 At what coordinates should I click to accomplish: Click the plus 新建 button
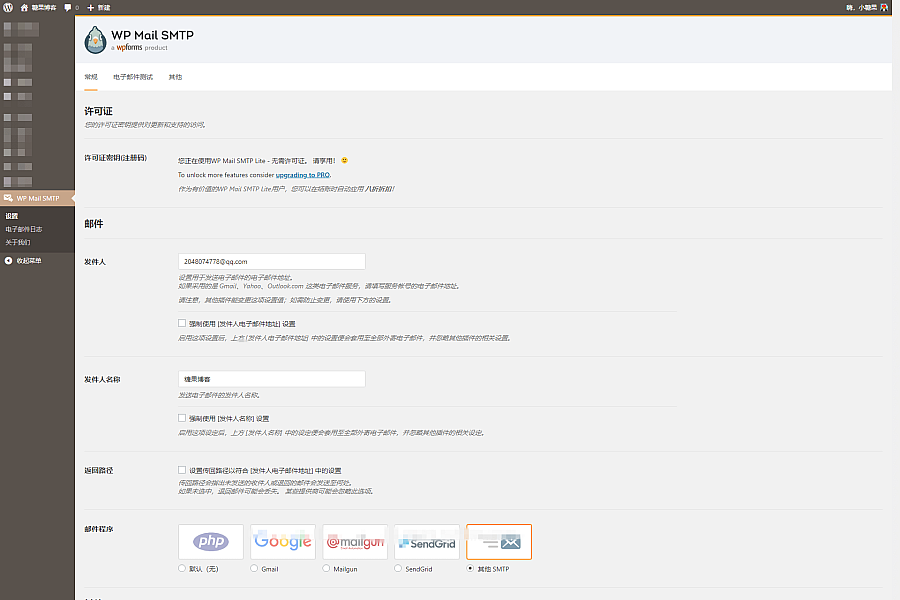(98, 7)
